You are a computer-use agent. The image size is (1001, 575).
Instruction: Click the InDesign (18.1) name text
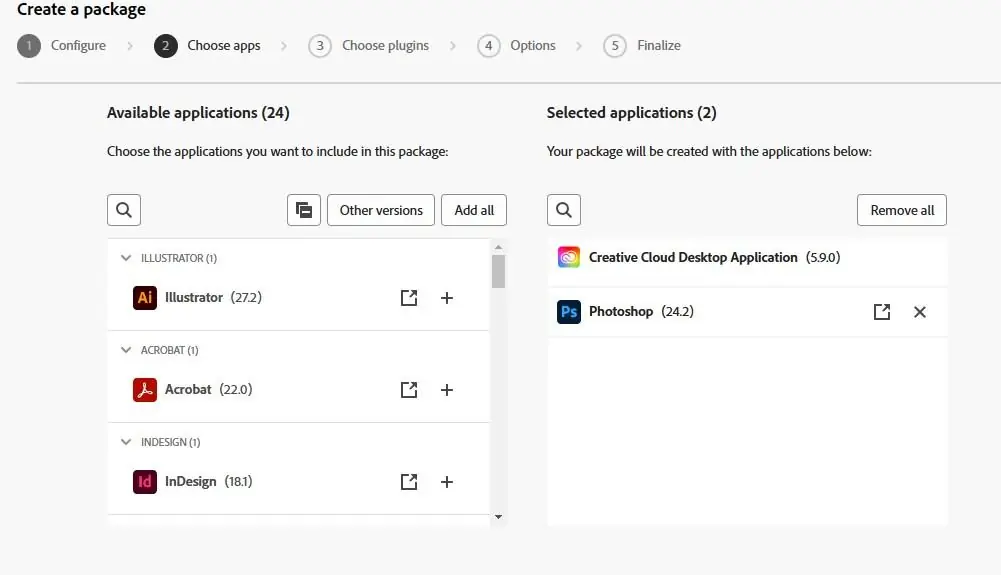click(209, 481)
